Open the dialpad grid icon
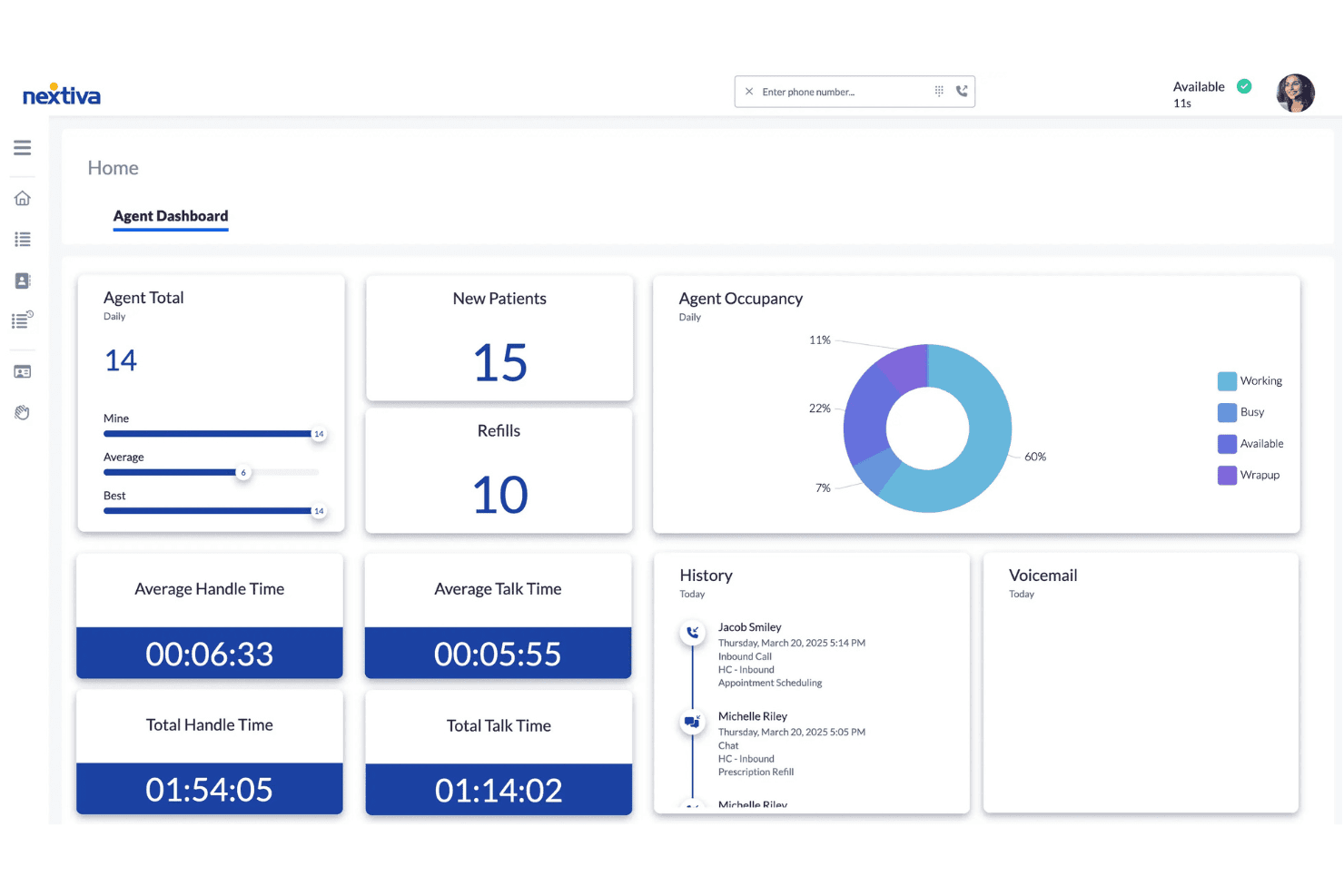Image resolution: width=1344 pixels, height=896 pixels. click(x=939, y=92)
